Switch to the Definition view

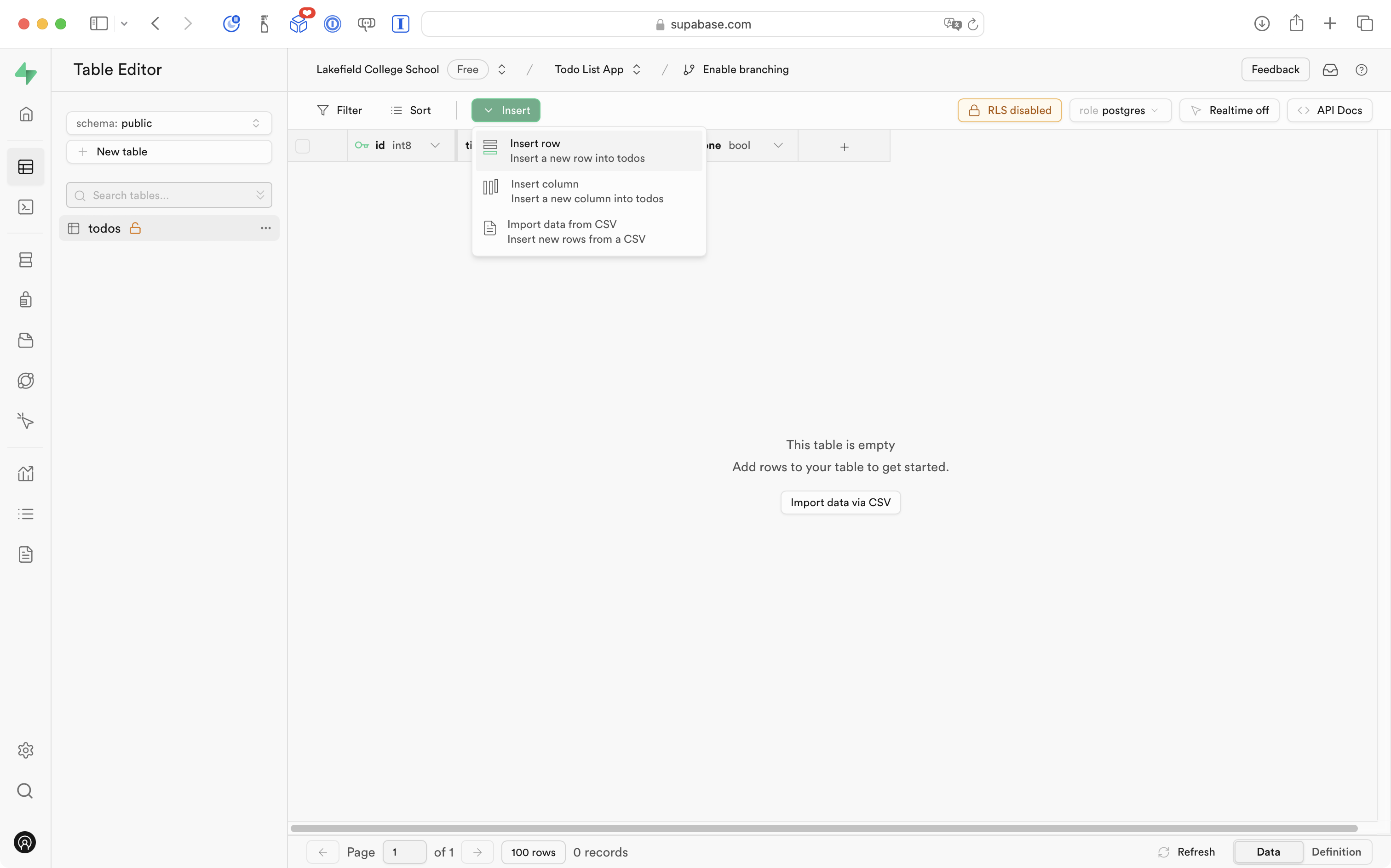[1336, 851]
